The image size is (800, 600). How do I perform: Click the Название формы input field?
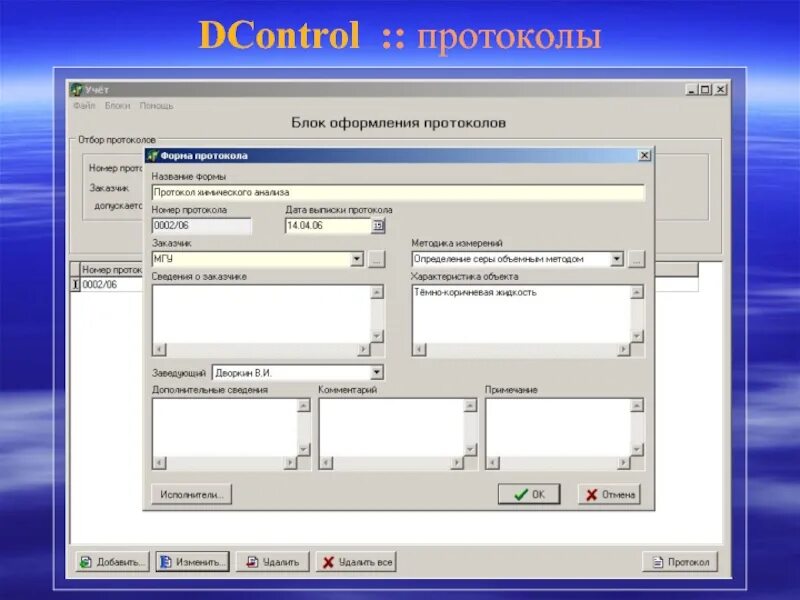[x=398, y=192]
